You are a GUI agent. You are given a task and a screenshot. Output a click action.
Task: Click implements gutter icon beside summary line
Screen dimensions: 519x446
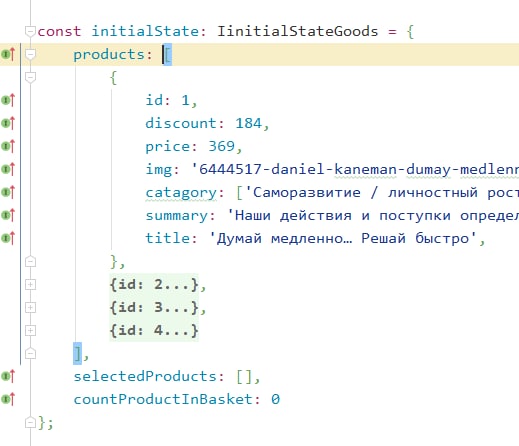pyautogui.click(x=8, y=215)
